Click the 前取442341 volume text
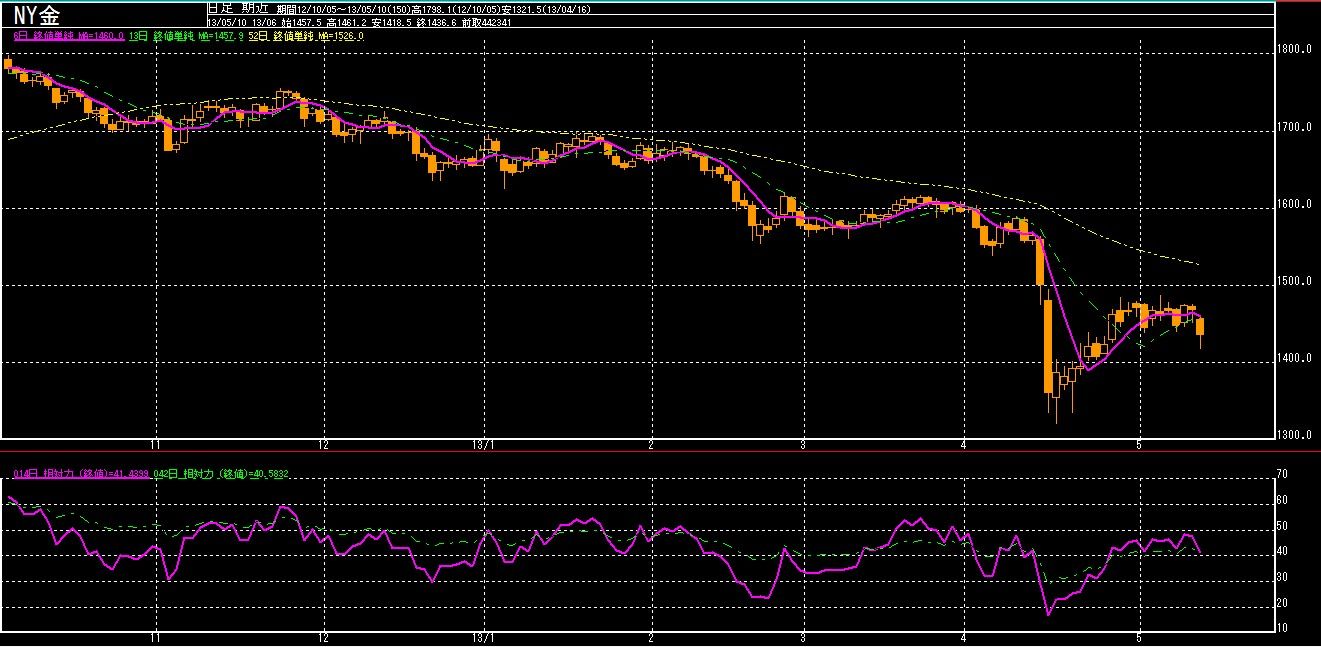 [486, 21]
